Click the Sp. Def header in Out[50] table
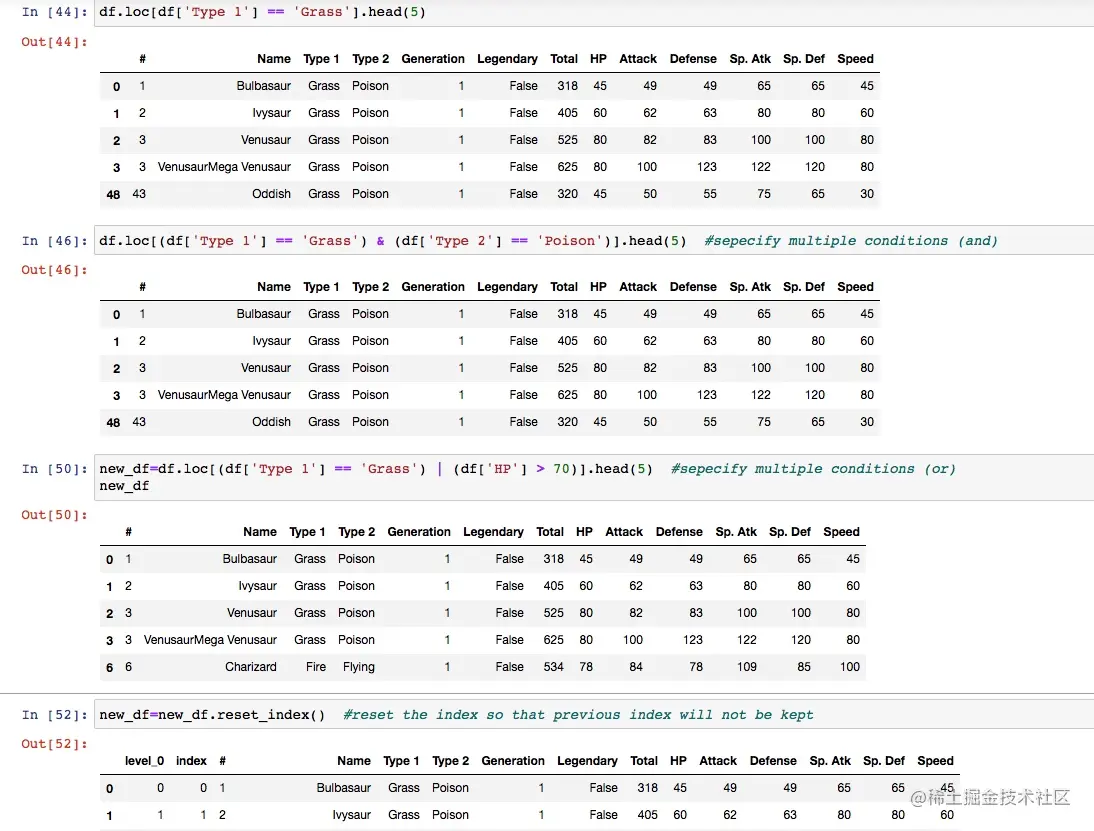 point(790,532)
